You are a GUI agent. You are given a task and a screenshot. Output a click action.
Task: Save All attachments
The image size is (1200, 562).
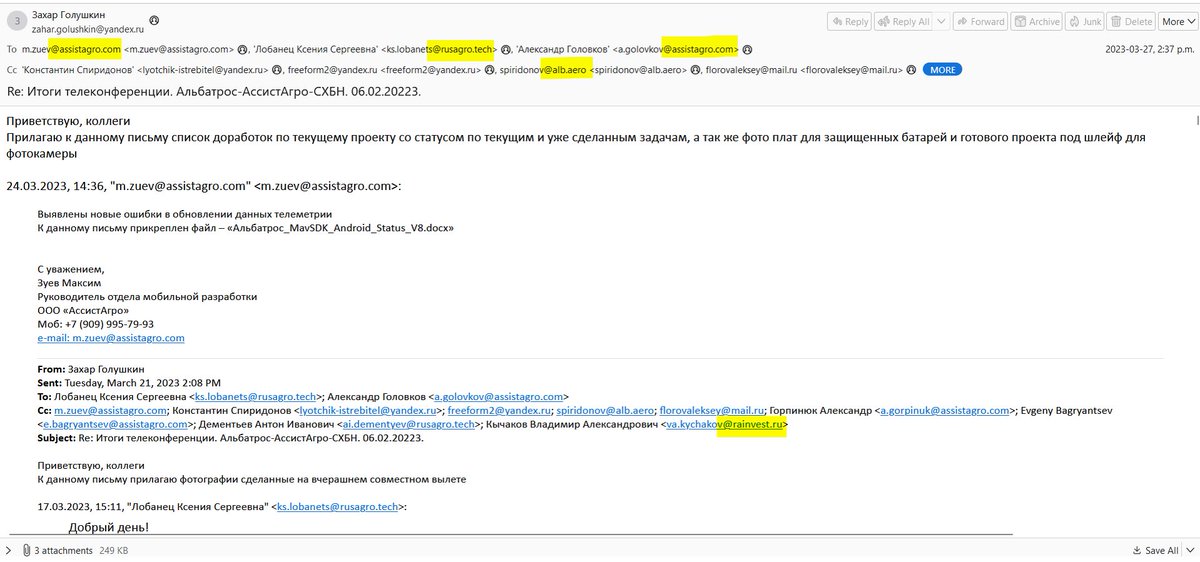tap(1154, 550)
